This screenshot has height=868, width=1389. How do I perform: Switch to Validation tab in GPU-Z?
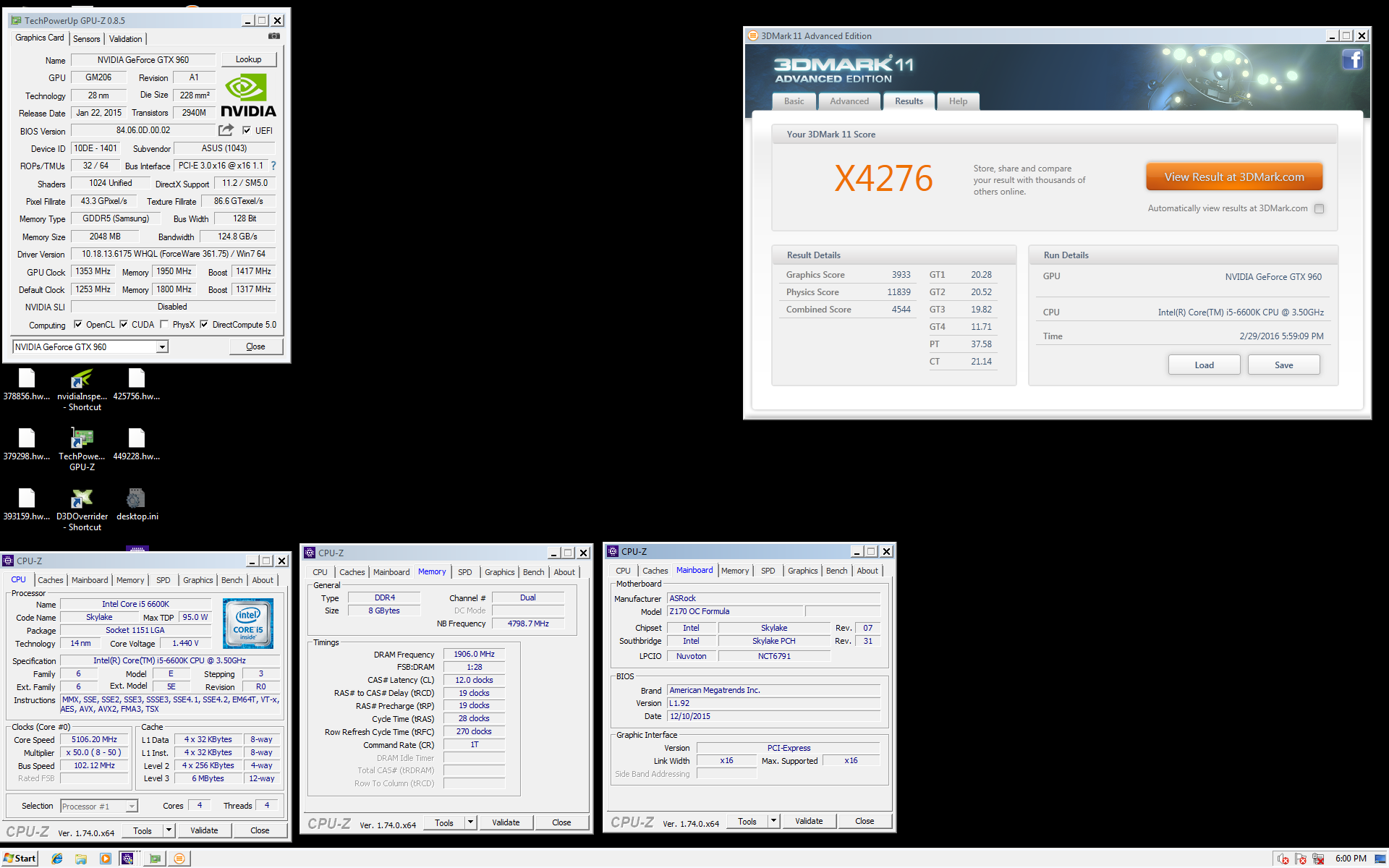[x=126, y=39]
